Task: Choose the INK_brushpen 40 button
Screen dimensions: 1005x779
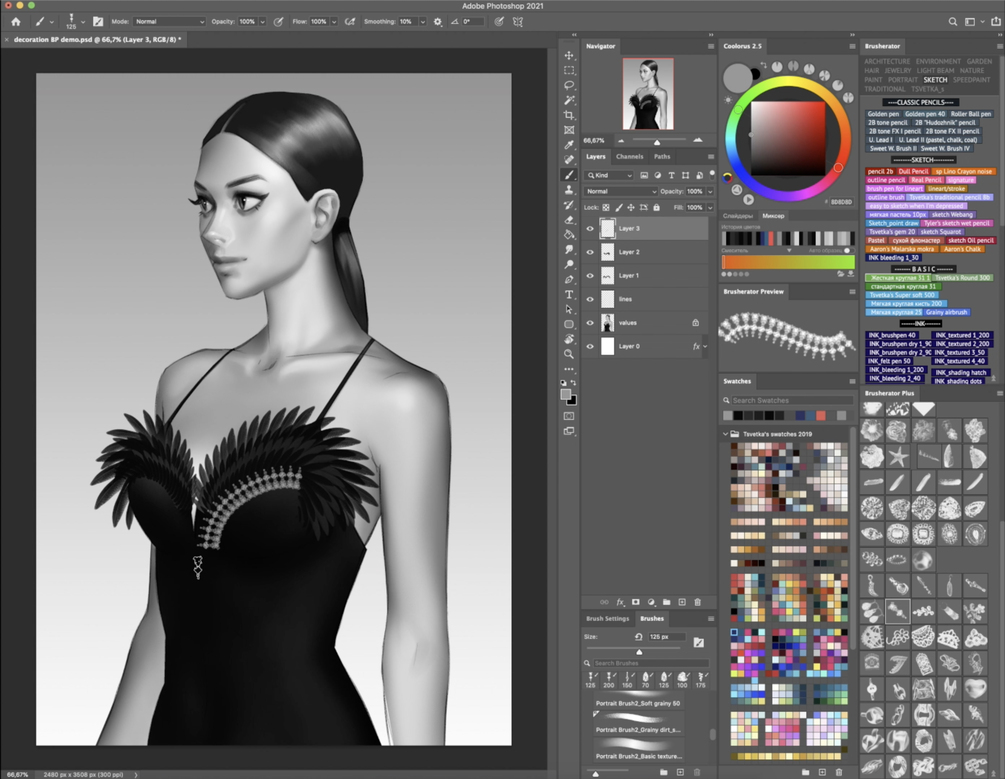Action: 892,335
